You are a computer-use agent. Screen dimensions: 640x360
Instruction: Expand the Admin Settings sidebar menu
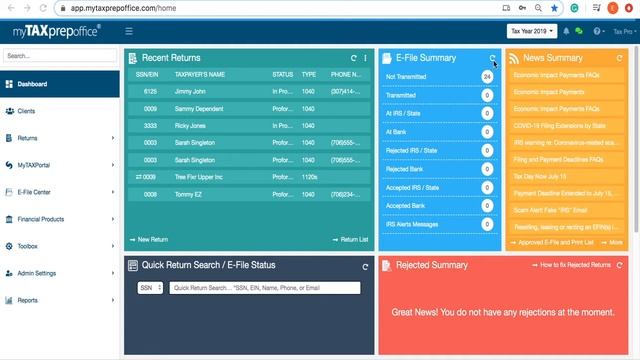[60, 273]
